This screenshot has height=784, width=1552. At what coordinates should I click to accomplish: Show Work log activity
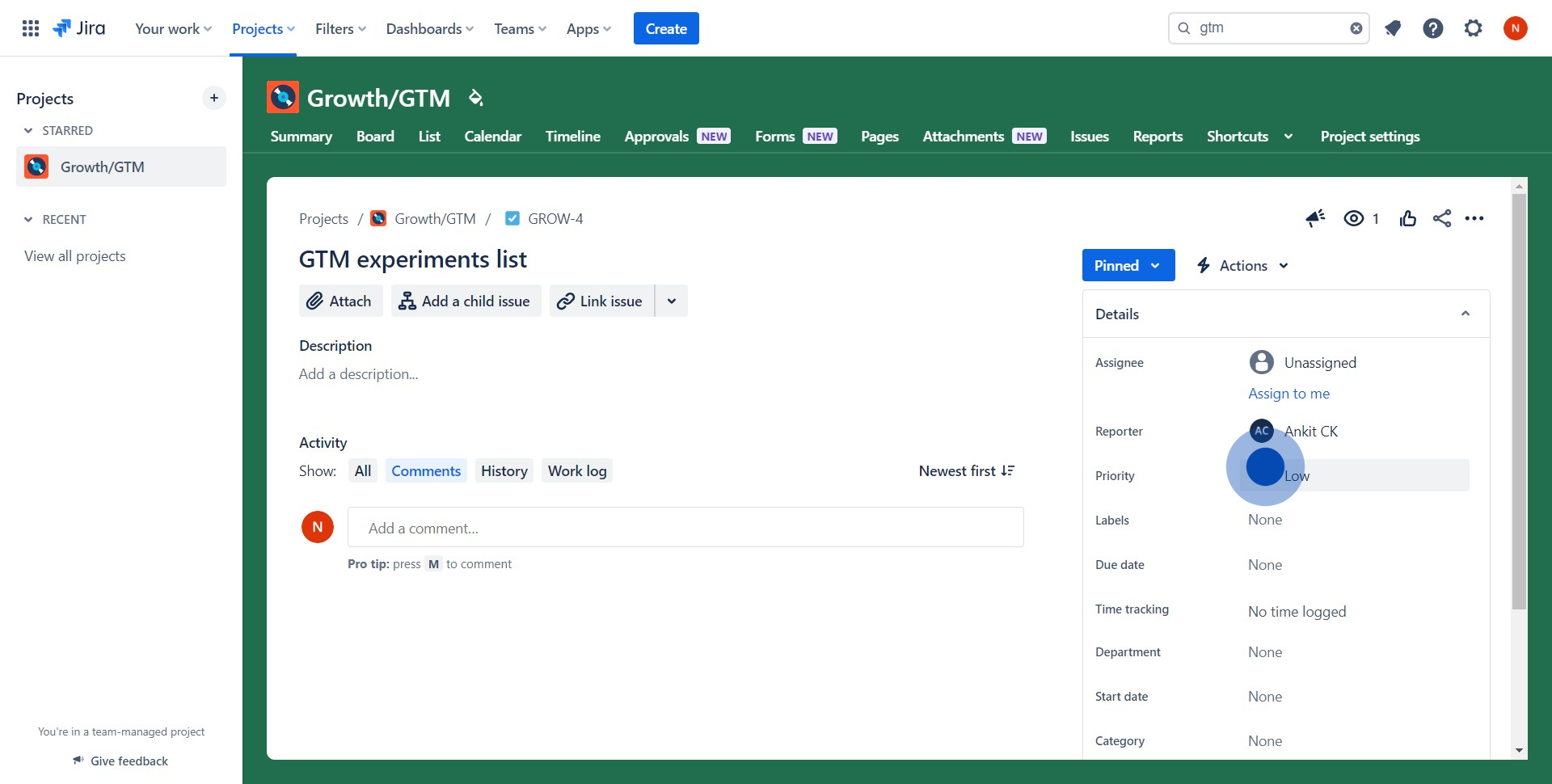[x=577, y=470]
